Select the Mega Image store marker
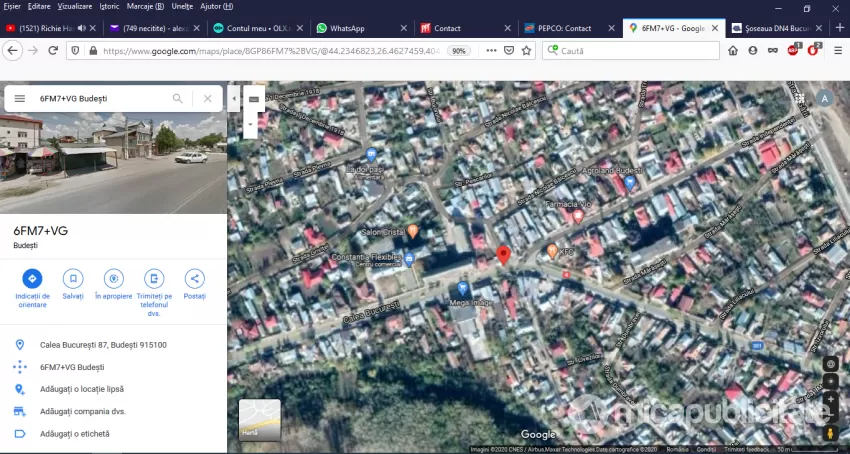 coord(462,287)
